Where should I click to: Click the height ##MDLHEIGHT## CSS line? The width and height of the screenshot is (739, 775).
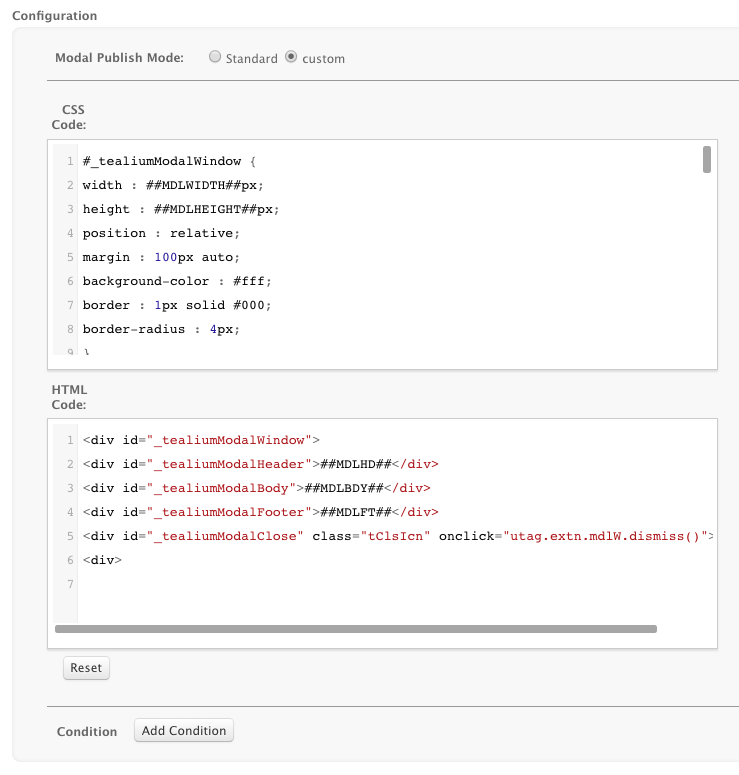pos(180,209)
